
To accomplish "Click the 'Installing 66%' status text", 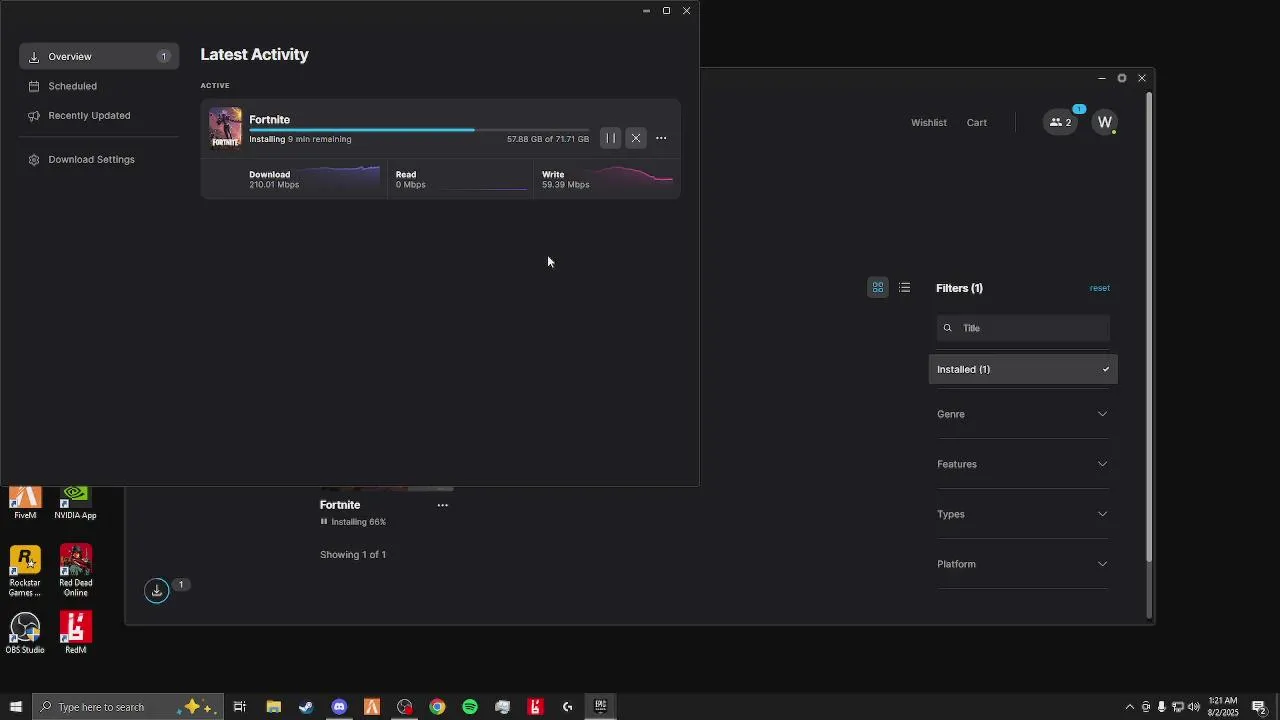I will click(x=358, y=522).
